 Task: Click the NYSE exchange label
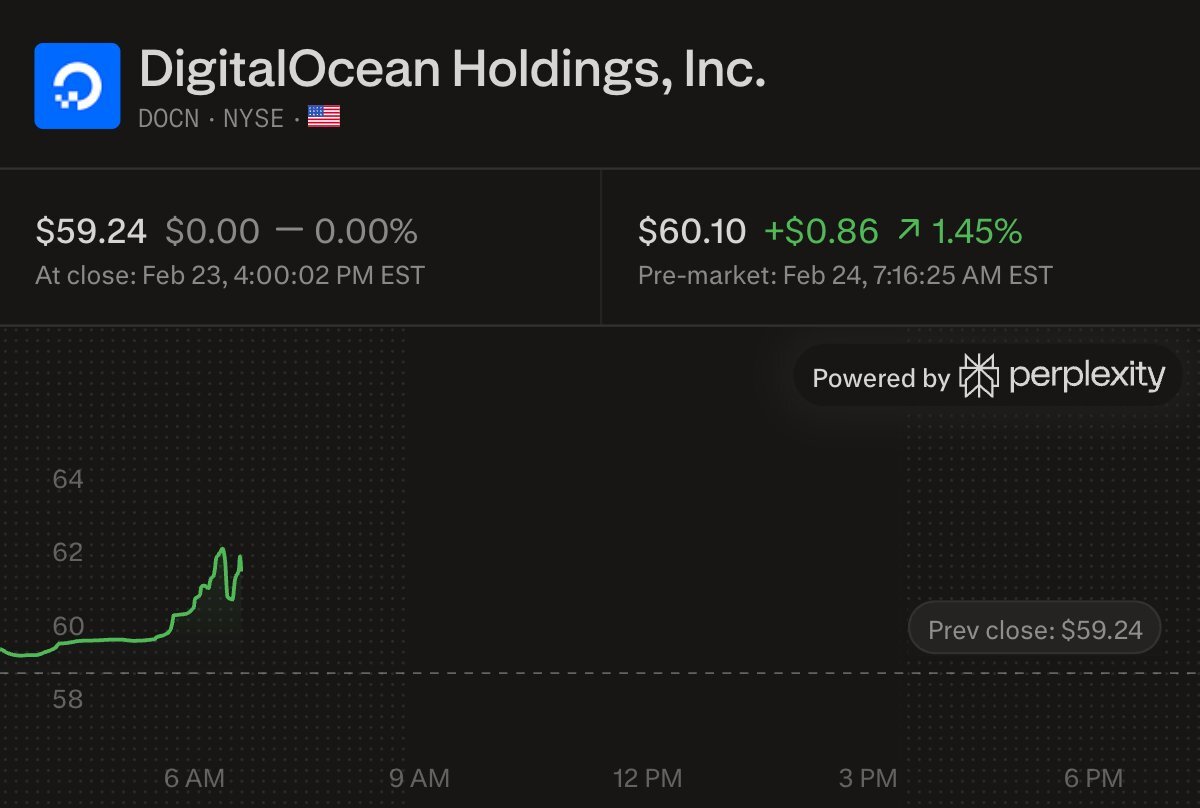click(254, 118)
